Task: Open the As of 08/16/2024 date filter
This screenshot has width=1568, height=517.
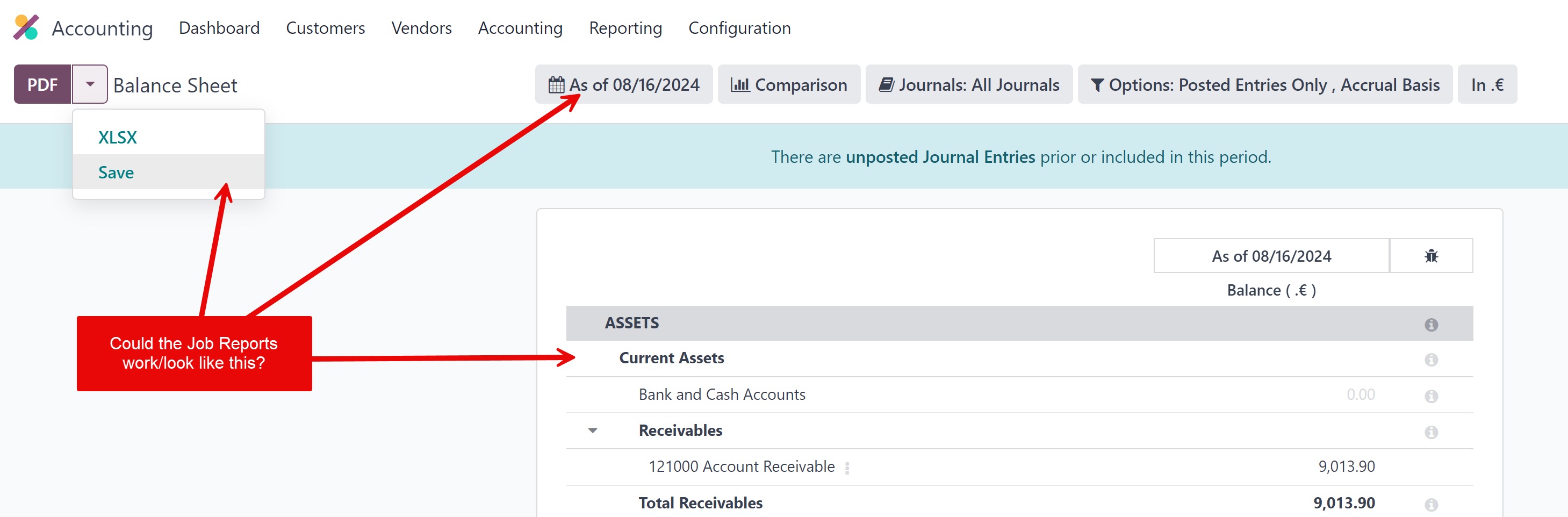Action: click(623, 85)
